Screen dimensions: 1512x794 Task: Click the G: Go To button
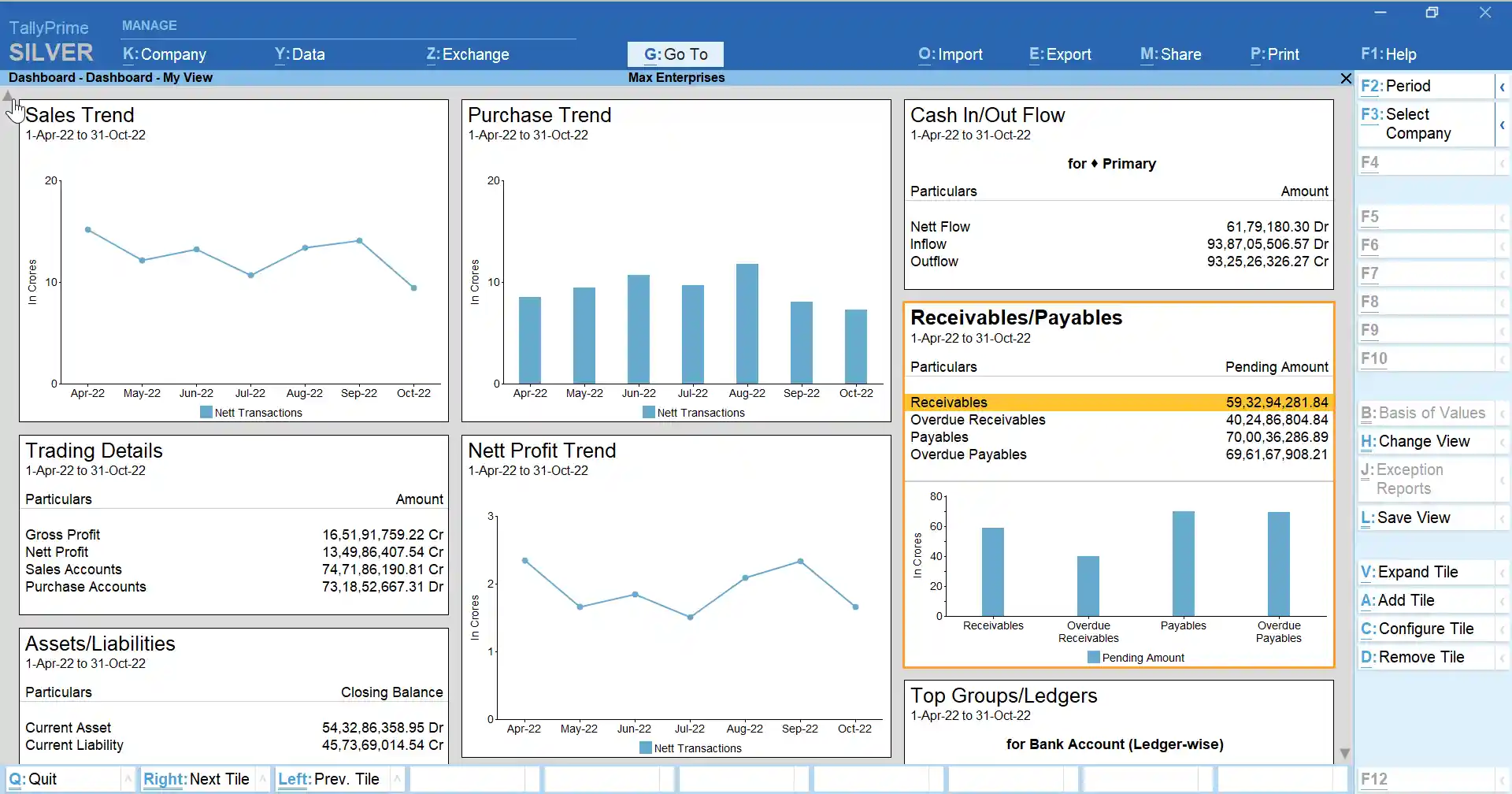[675, 54]
